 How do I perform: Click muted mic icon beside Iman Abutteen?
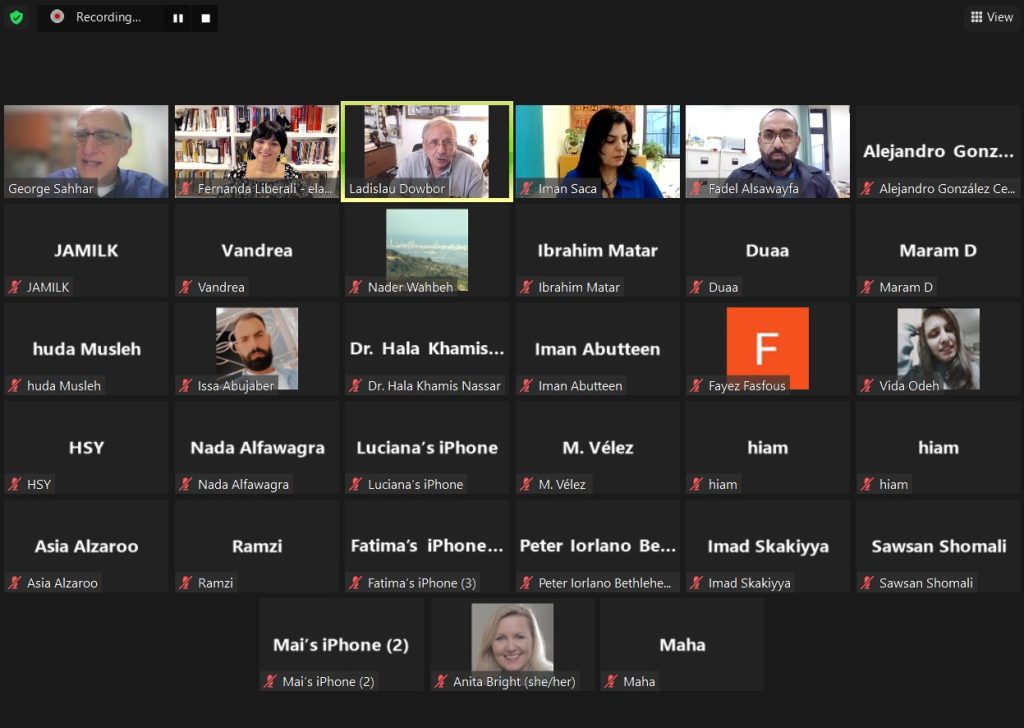(527, 386)
